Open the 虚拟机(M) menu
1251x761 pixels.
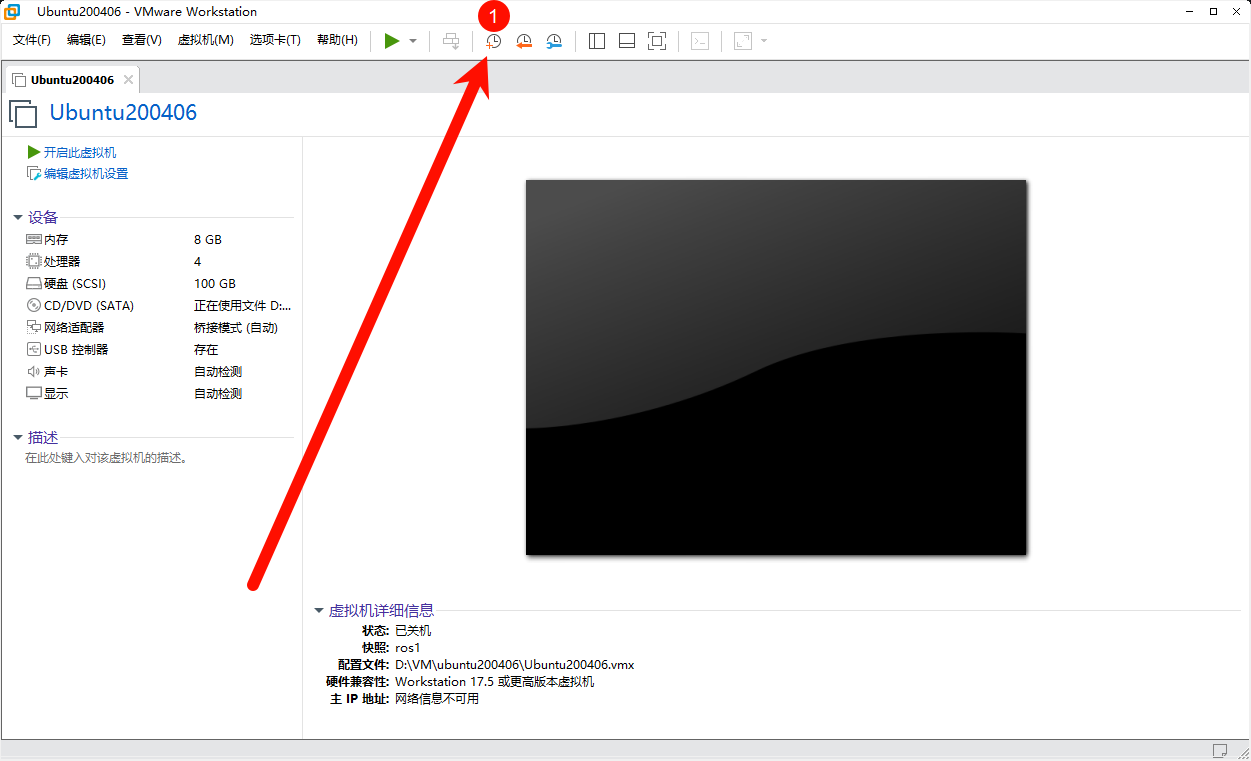pyautogui.click(x=205, y=40)
